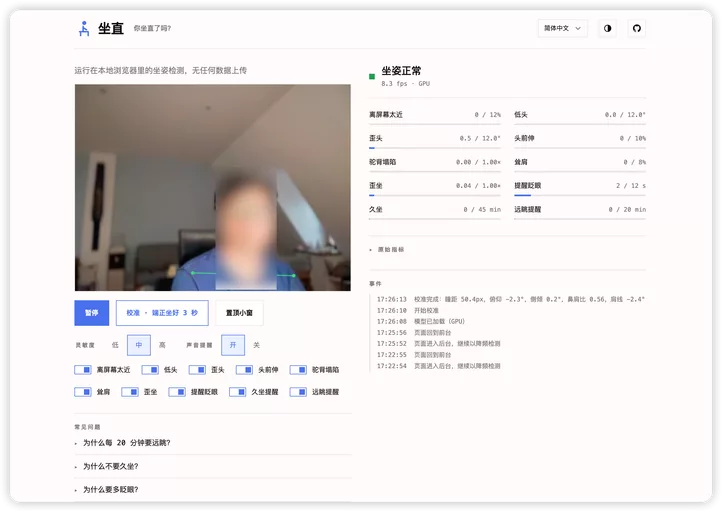Click the 校准 · 端正坐好 3 秒 button
The height and width of the screenshot is (512, 722).
(x=162, y=313)
